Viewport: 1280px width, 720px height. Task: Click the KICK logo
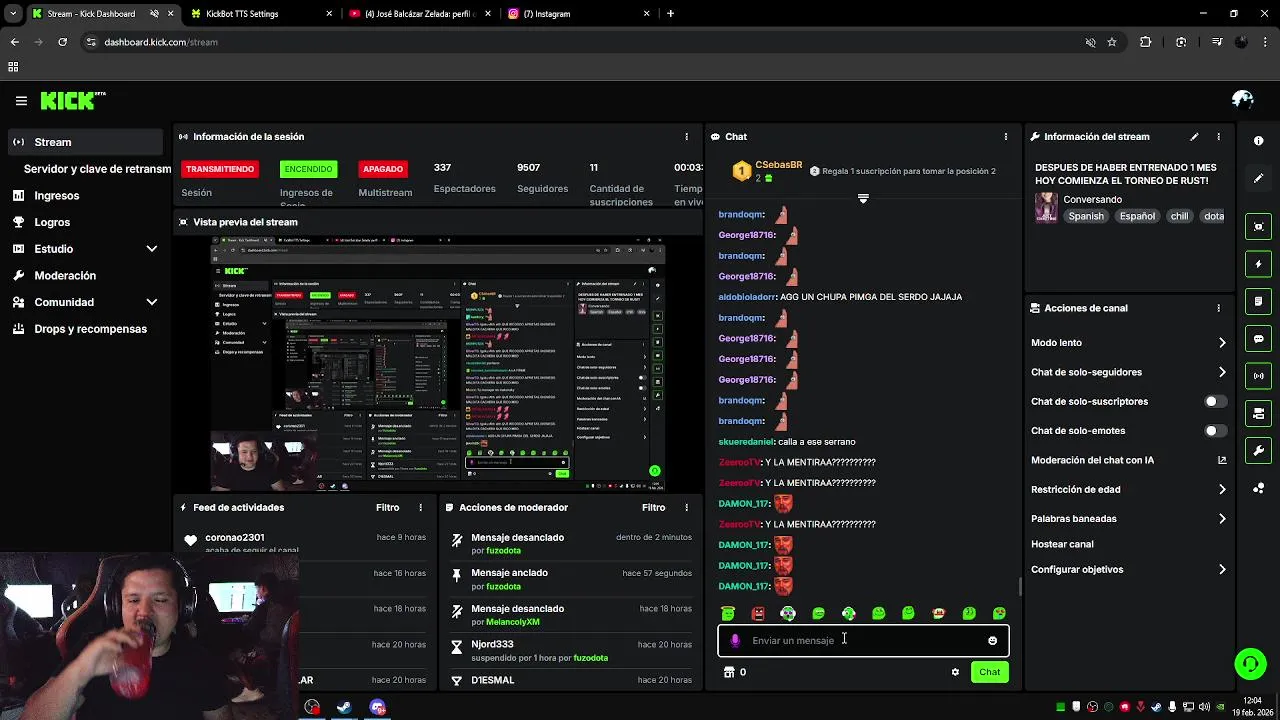pyautogui.click(x=72, y=100)
